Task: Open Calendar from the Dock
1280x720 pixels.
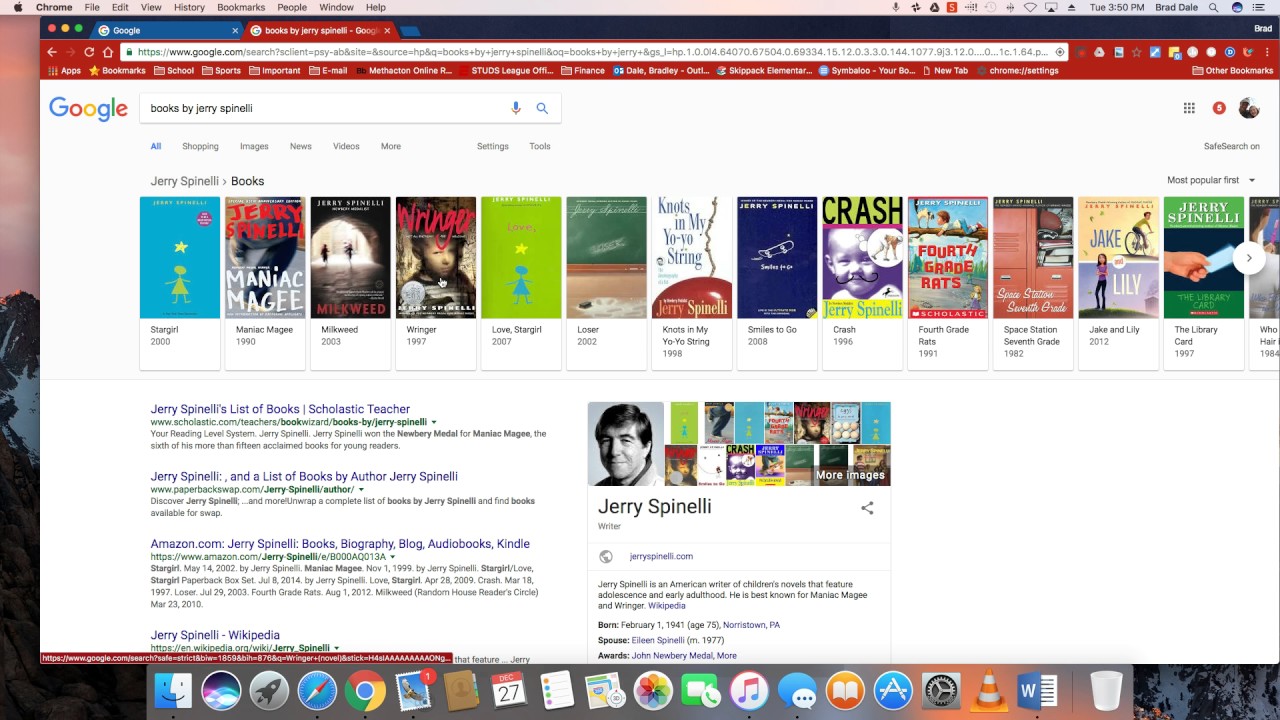Action: tap(509, 691)
